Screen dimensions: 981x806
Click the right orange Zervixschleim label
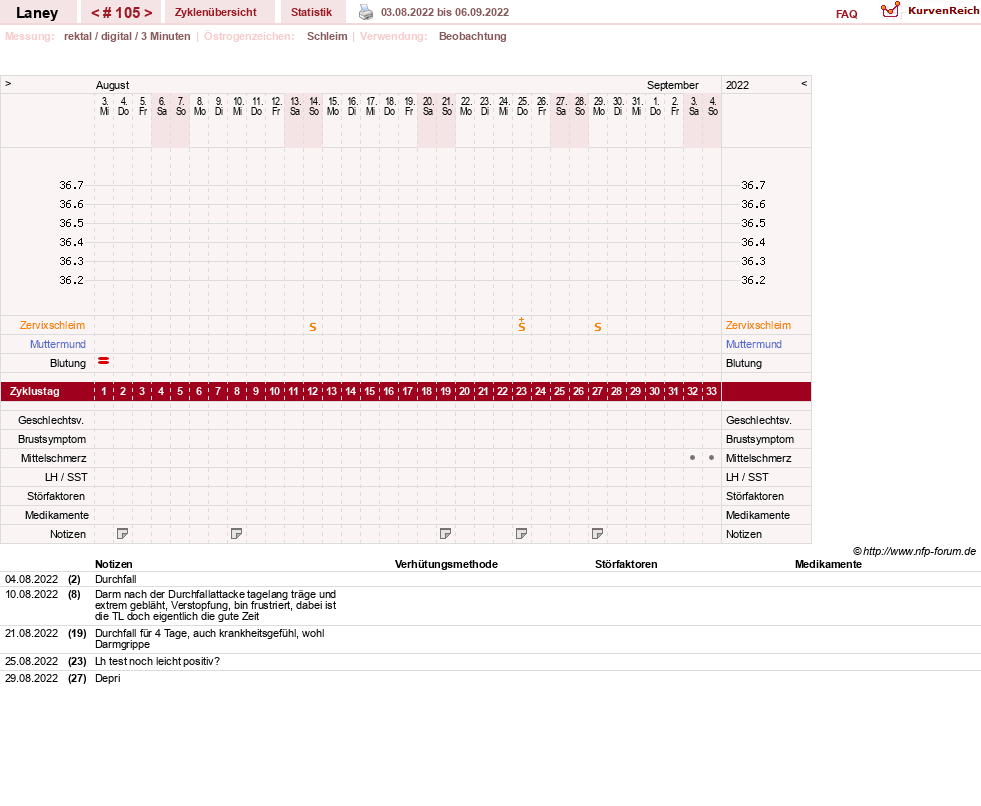click(x=758, y=325)
